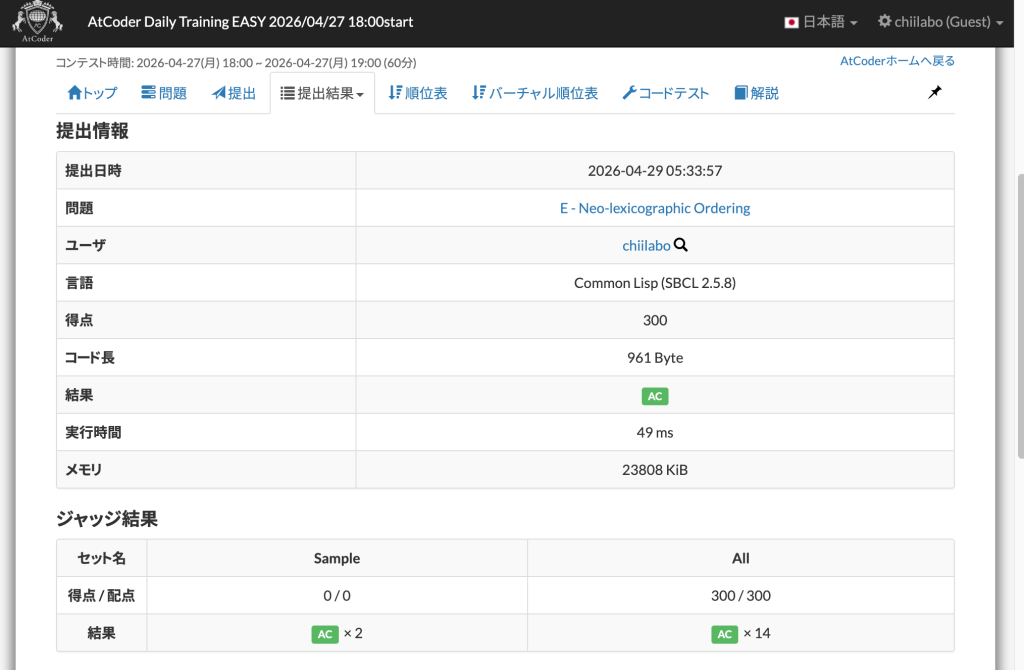Open the 問題 tasks tab
Image resolution: width=1024 pixels, height=670 pixels.
[164, 93]
